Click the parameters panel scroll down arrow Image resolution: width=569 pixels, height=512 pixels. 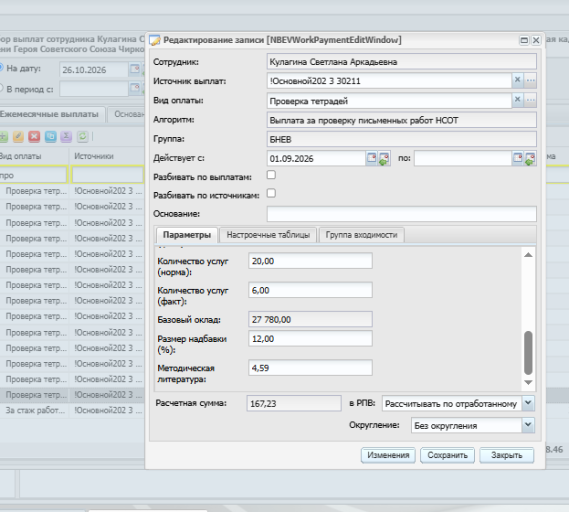coord(528,382)
